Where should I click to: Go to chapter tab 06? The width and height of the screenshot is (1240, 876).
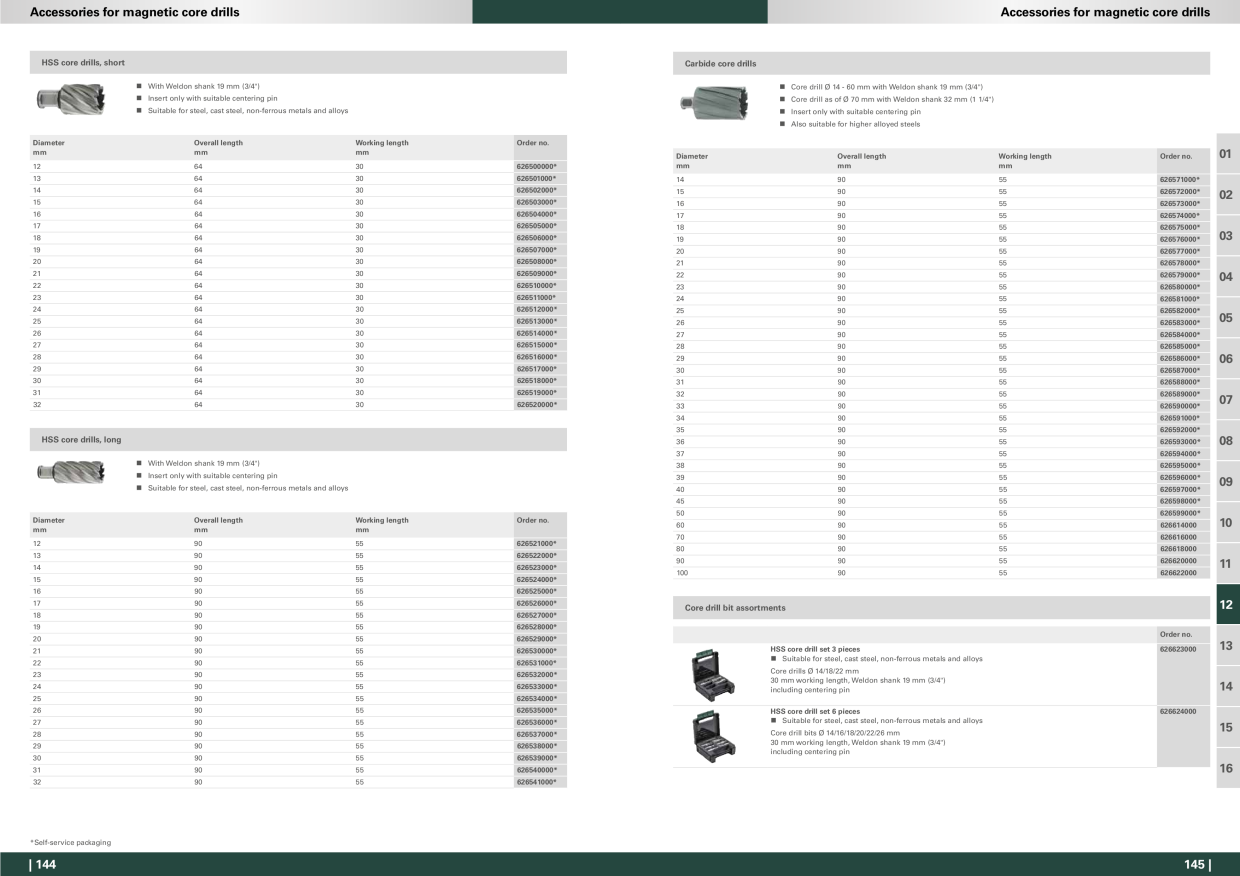(x=1227, y=359)
